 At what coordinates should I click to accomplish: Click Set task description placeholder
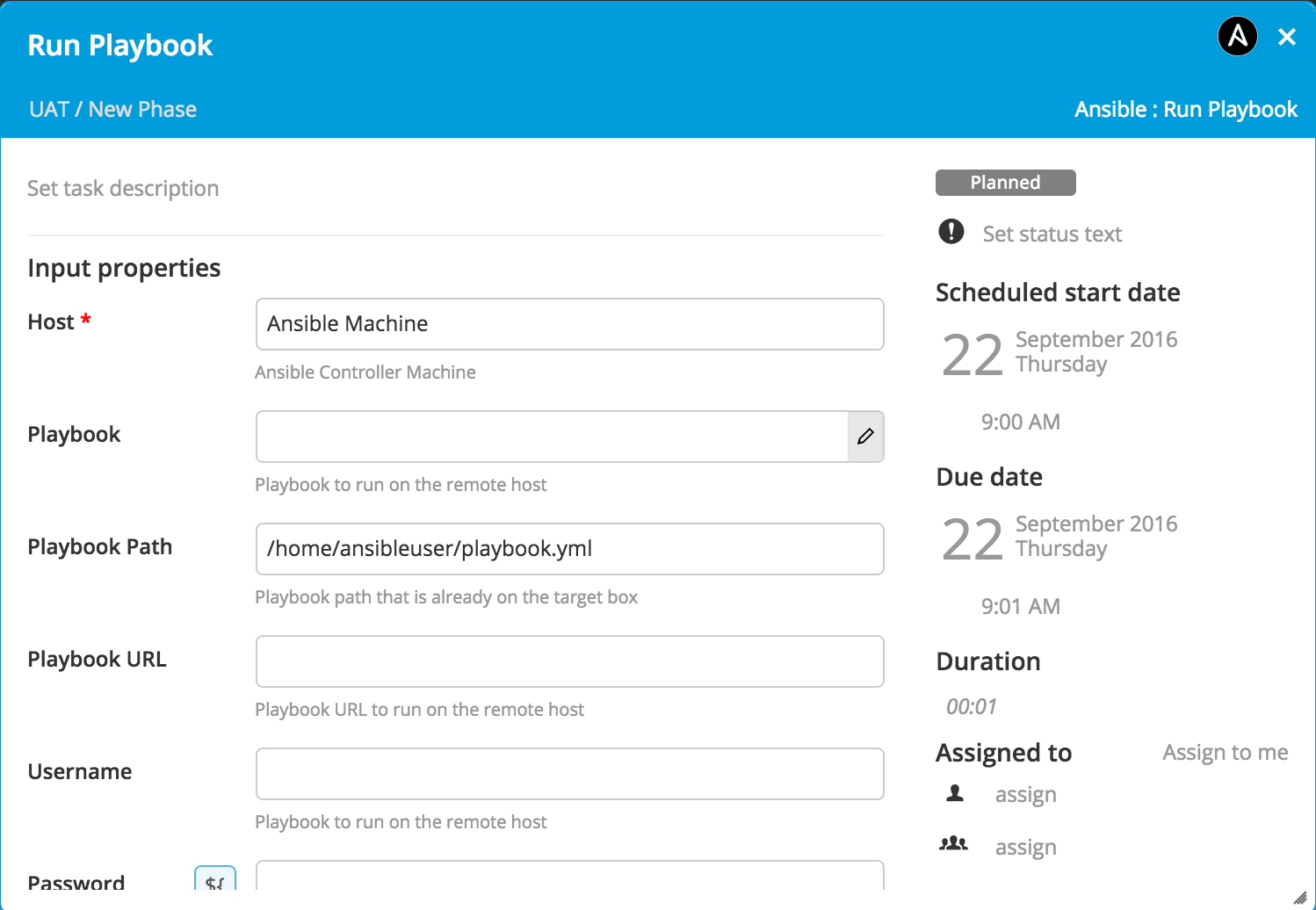123,189
